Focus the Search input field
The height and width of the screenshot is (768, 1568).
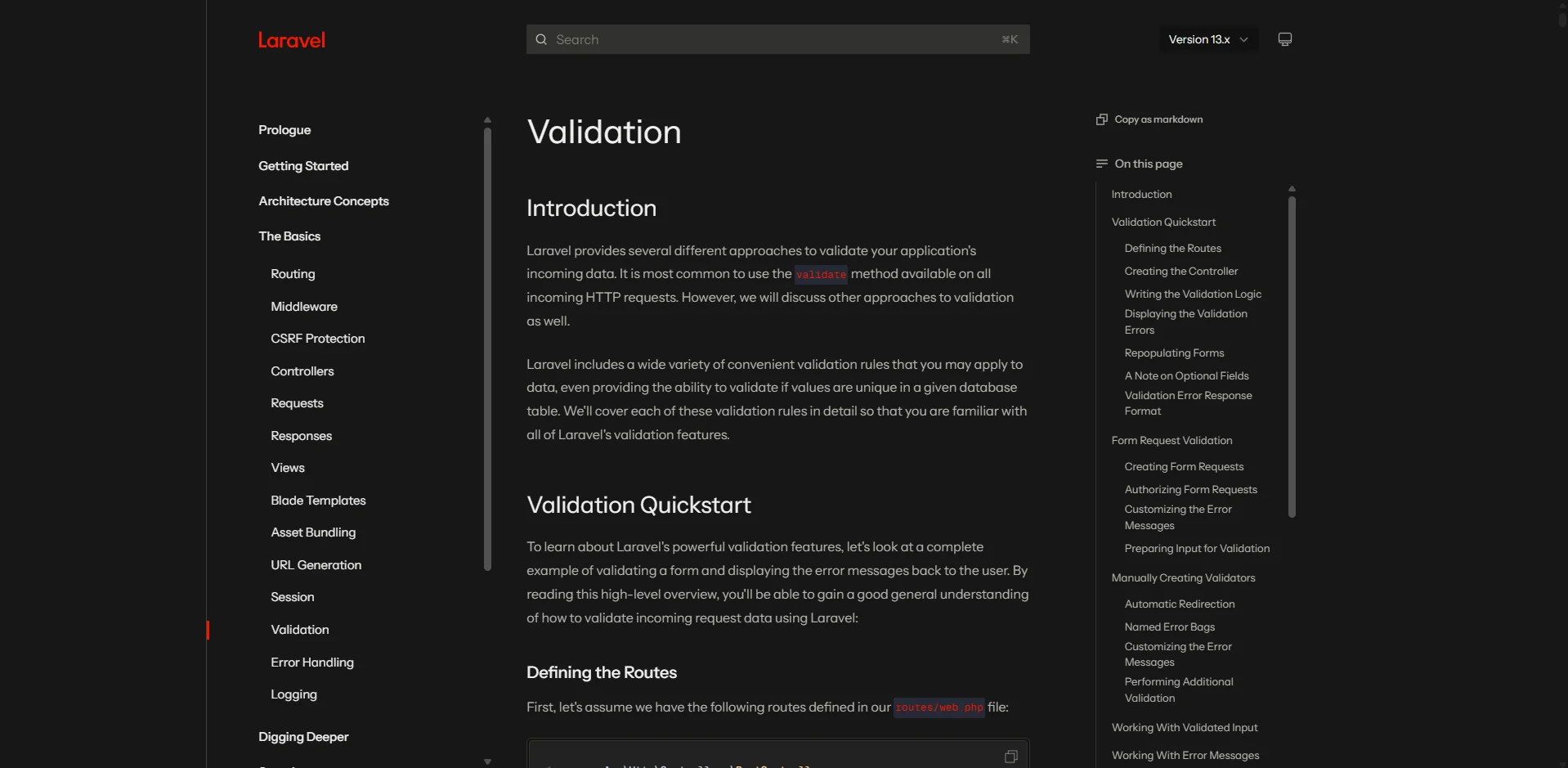[x=777, y=39]
